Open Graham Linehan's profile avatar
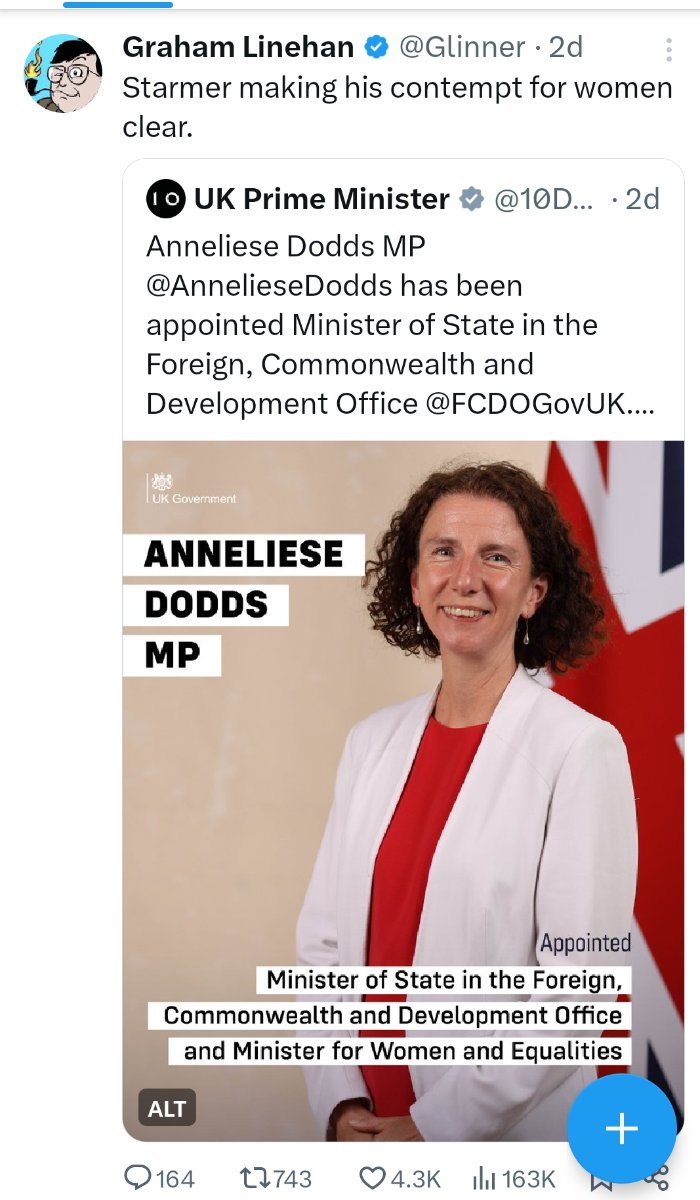The width and height of the screenshot is (700, 1200). (x=63, y=73)
